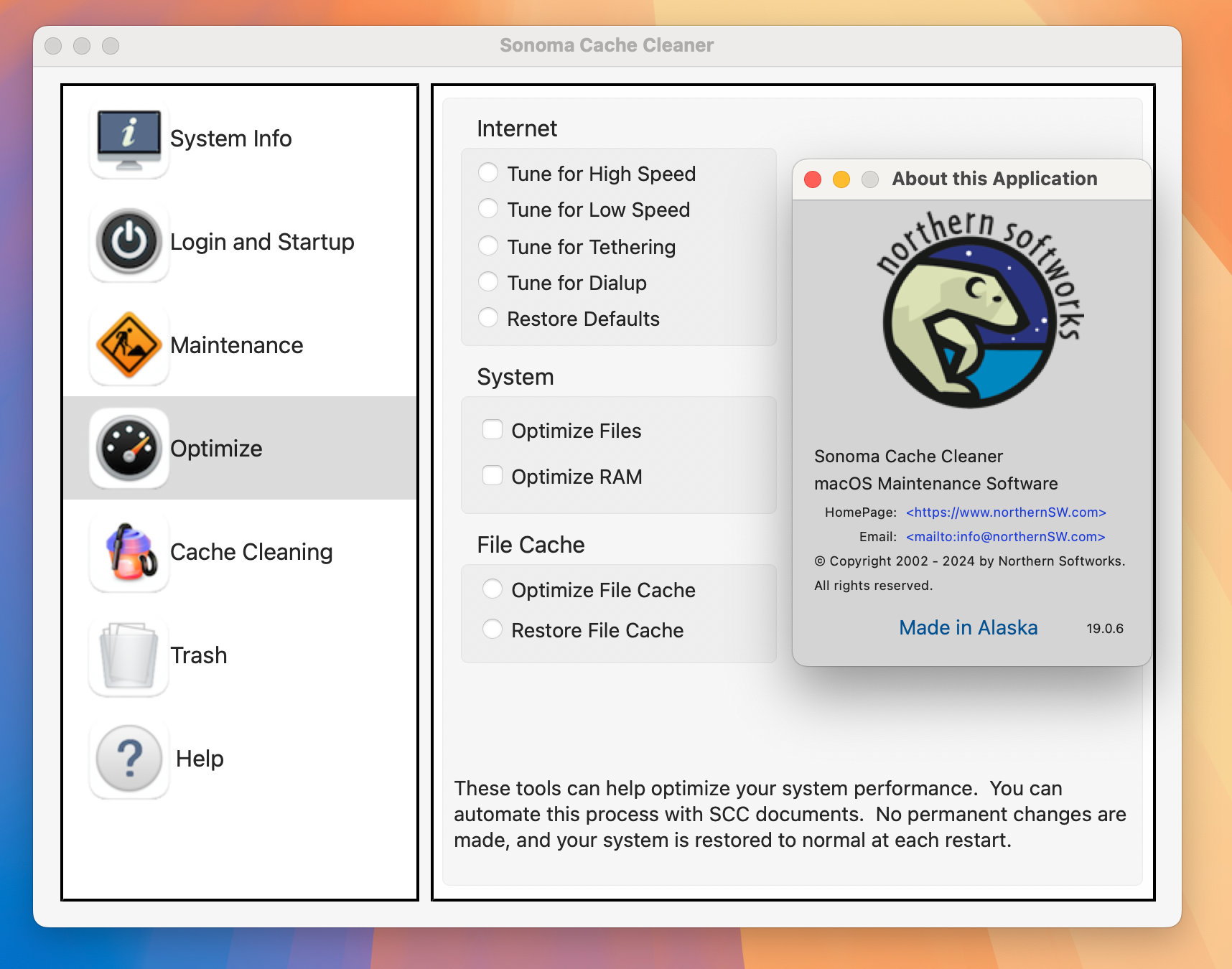
Task: Click the macOS Maintenance Software text
Action: tap(936, 484)
